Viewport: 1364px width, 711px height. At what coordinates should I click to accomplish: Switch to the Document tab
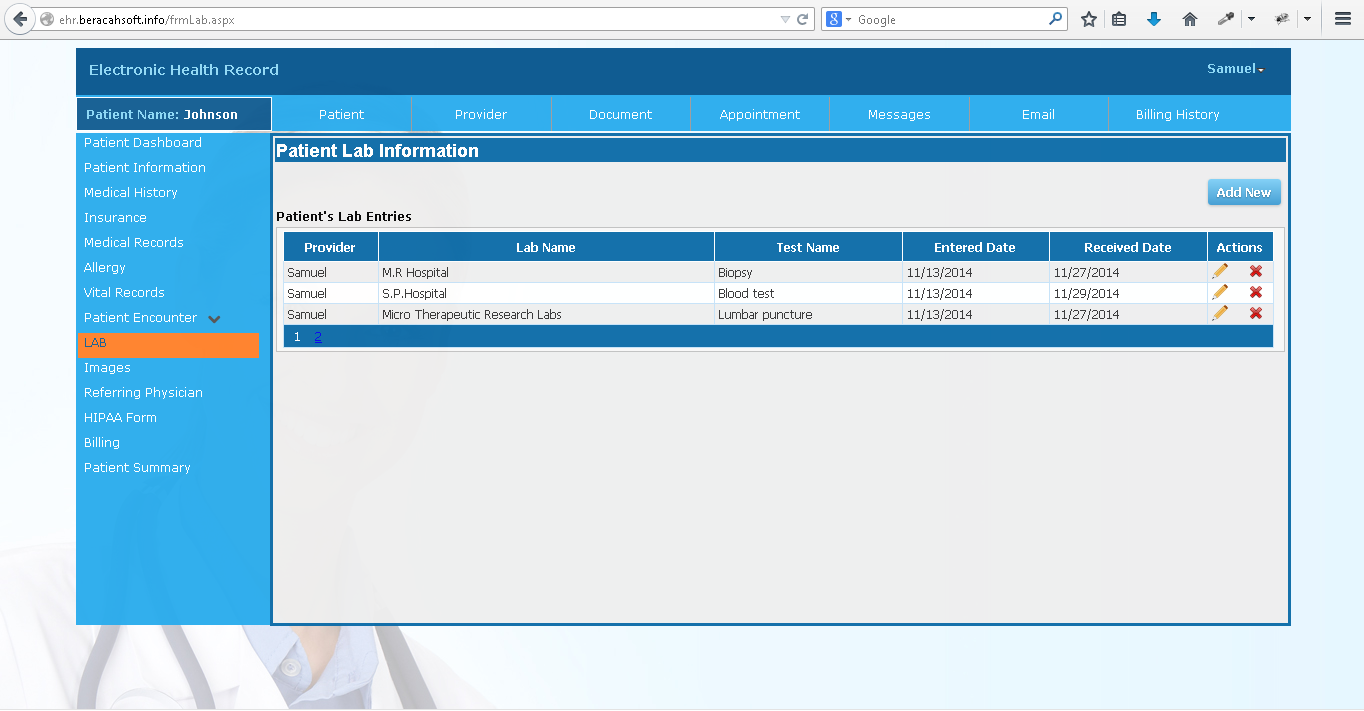620,114
